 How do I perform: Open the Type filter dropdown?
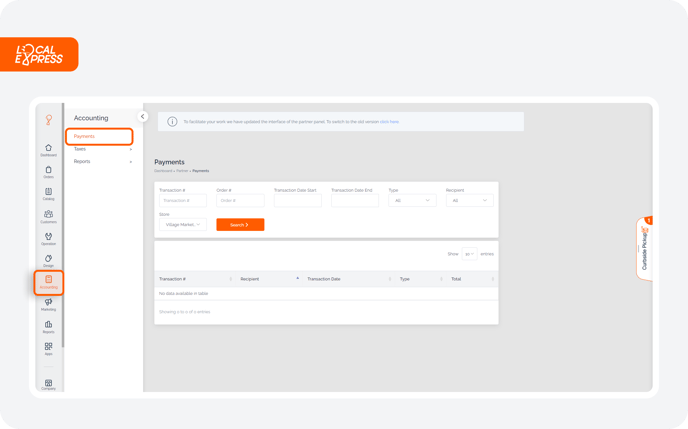pyautogui.click(x=412, y=200)
